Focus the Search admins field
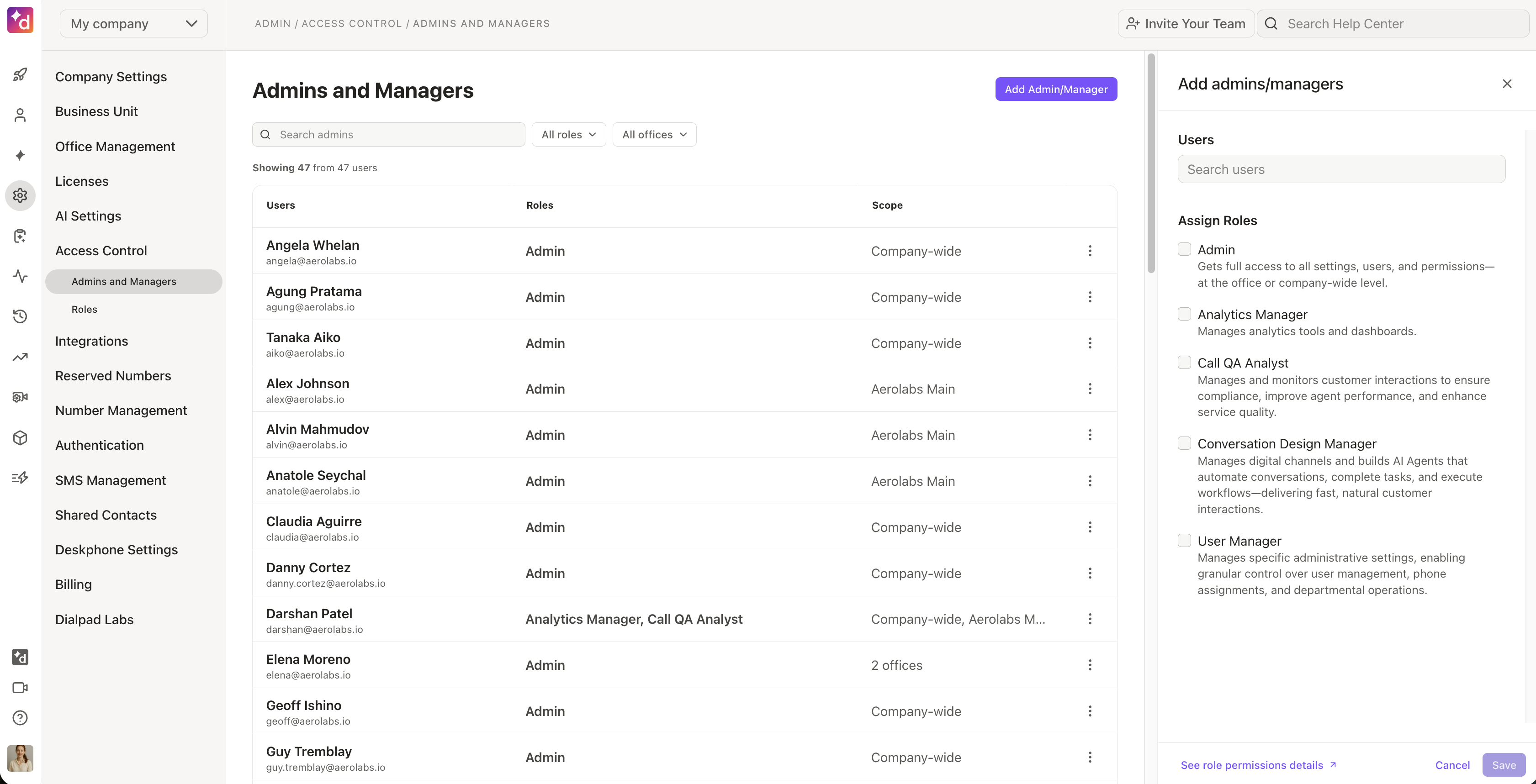 click(388, 135)
